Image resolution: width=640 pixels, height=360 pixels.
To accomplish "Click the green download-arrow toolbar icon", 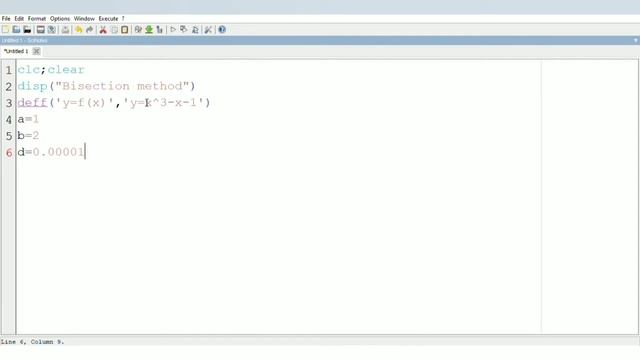I will tap(149, 30).
